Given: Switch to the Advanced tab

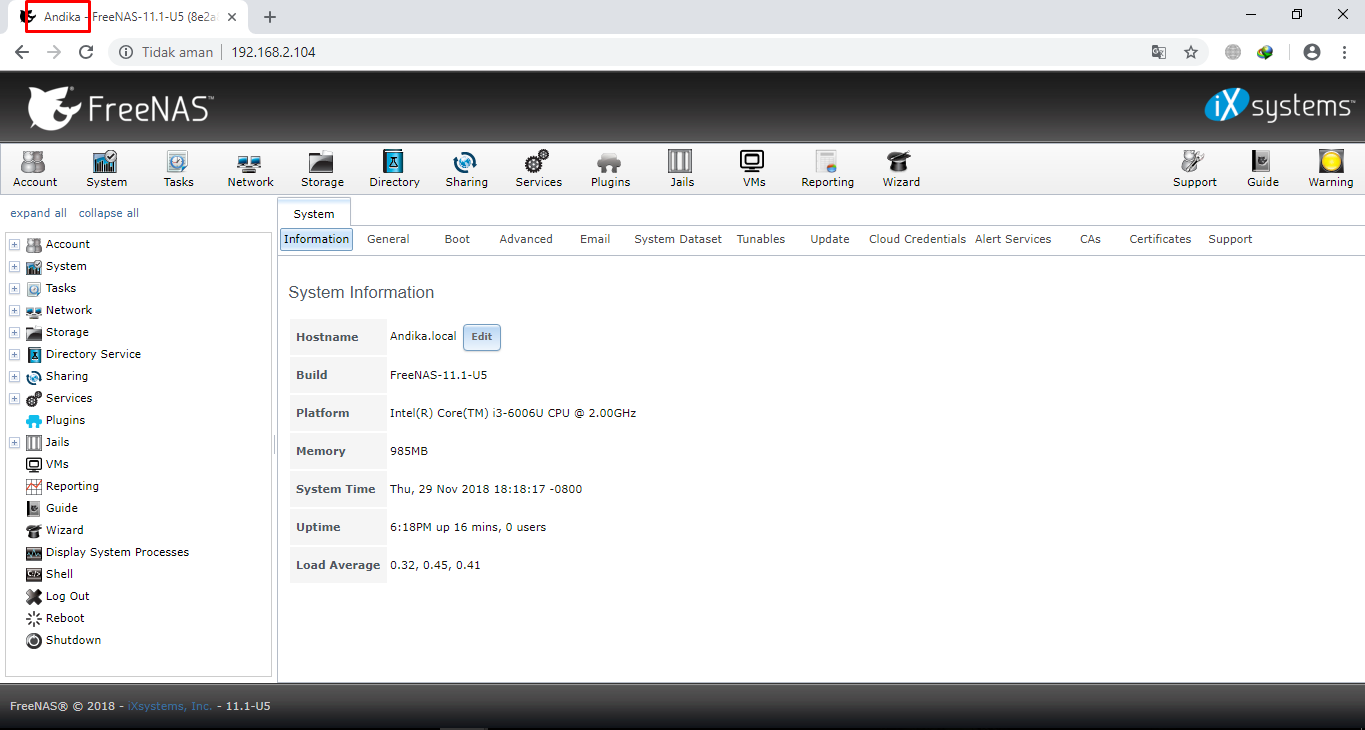Looking at the screenshot, I should pos(526,239).
